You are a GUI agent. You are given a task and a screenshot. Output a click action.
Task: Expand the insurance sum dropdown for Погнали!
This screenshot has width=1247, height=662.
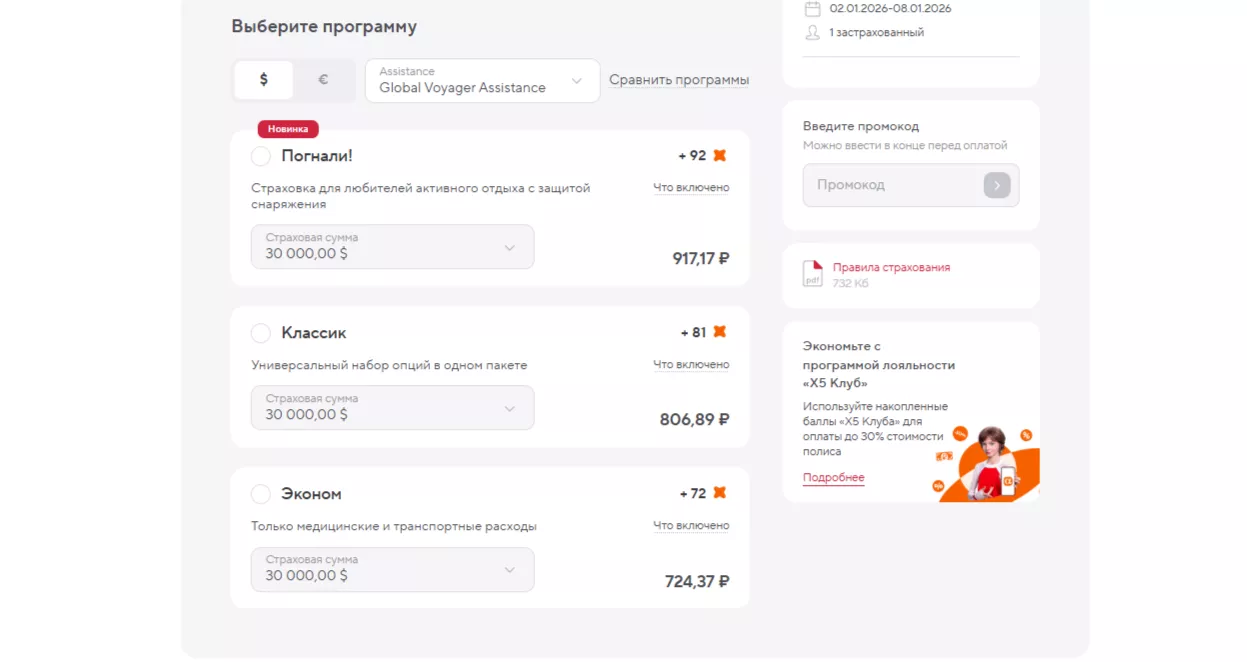point(392,247)
